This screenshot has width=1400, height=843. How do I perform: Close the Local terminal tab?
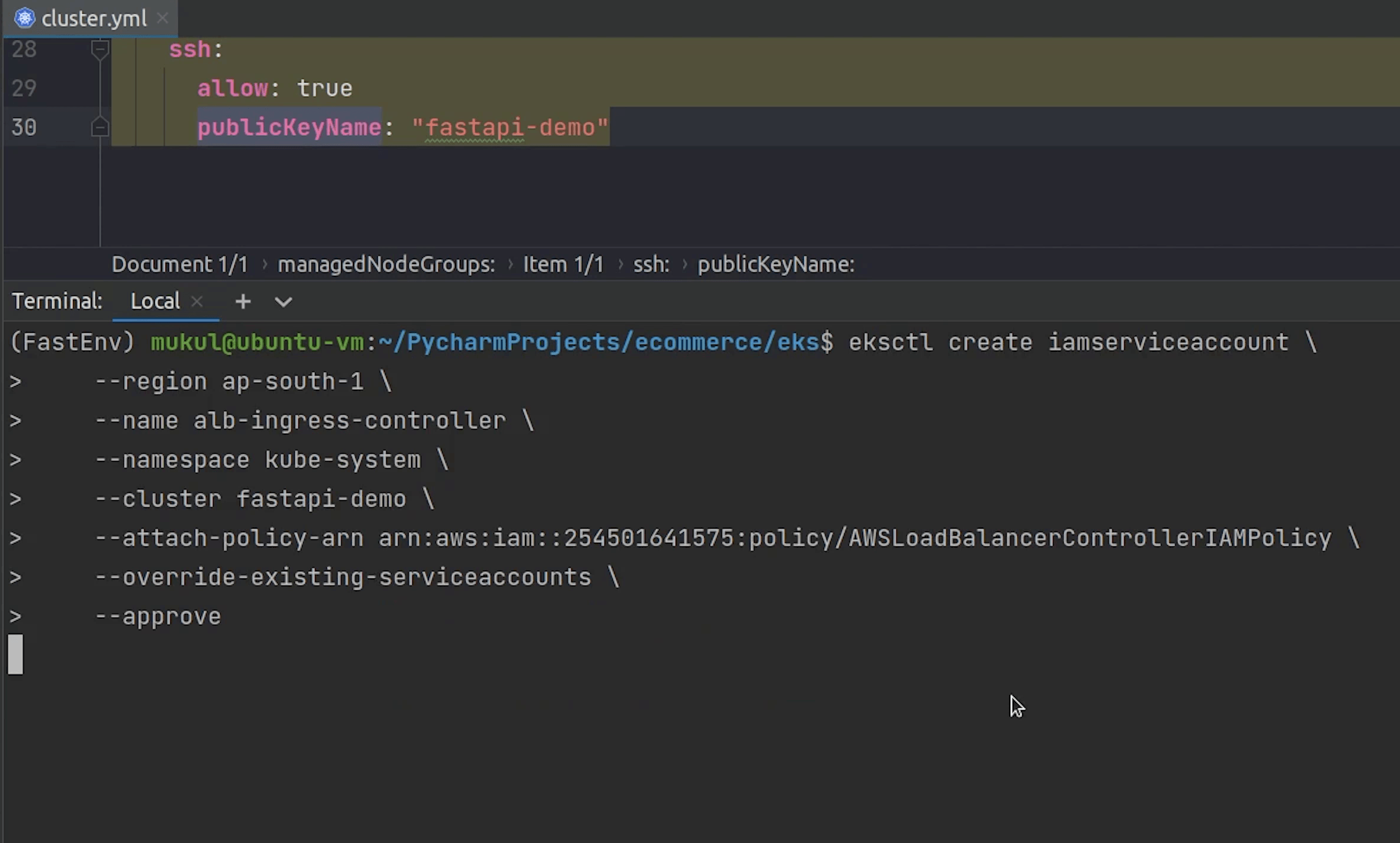[198, 301]
